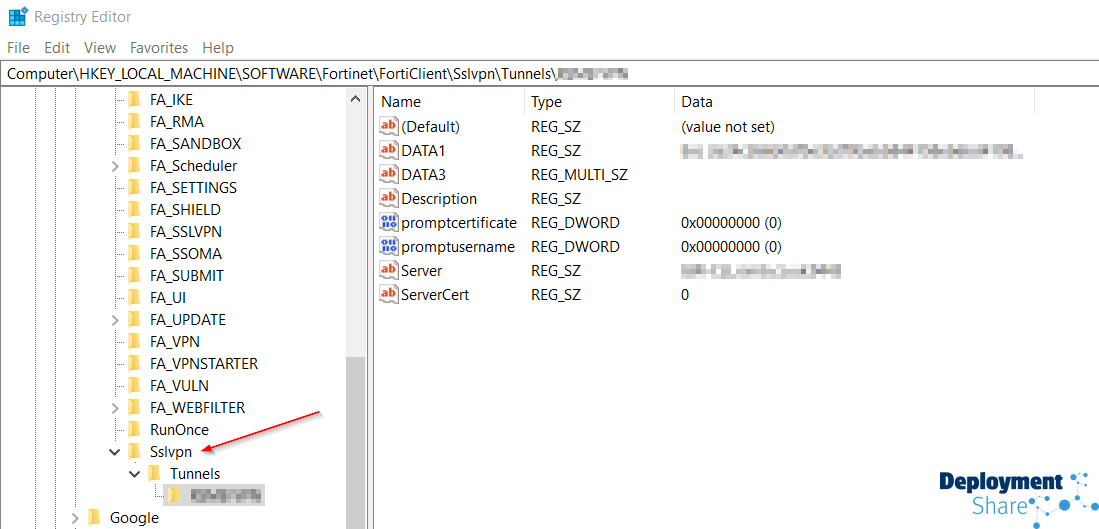Image resolution: width=1099 pixels, height=529 pixels.
Task: Click the FA_SSLVPN folder icon
Action: click(135, 231)
